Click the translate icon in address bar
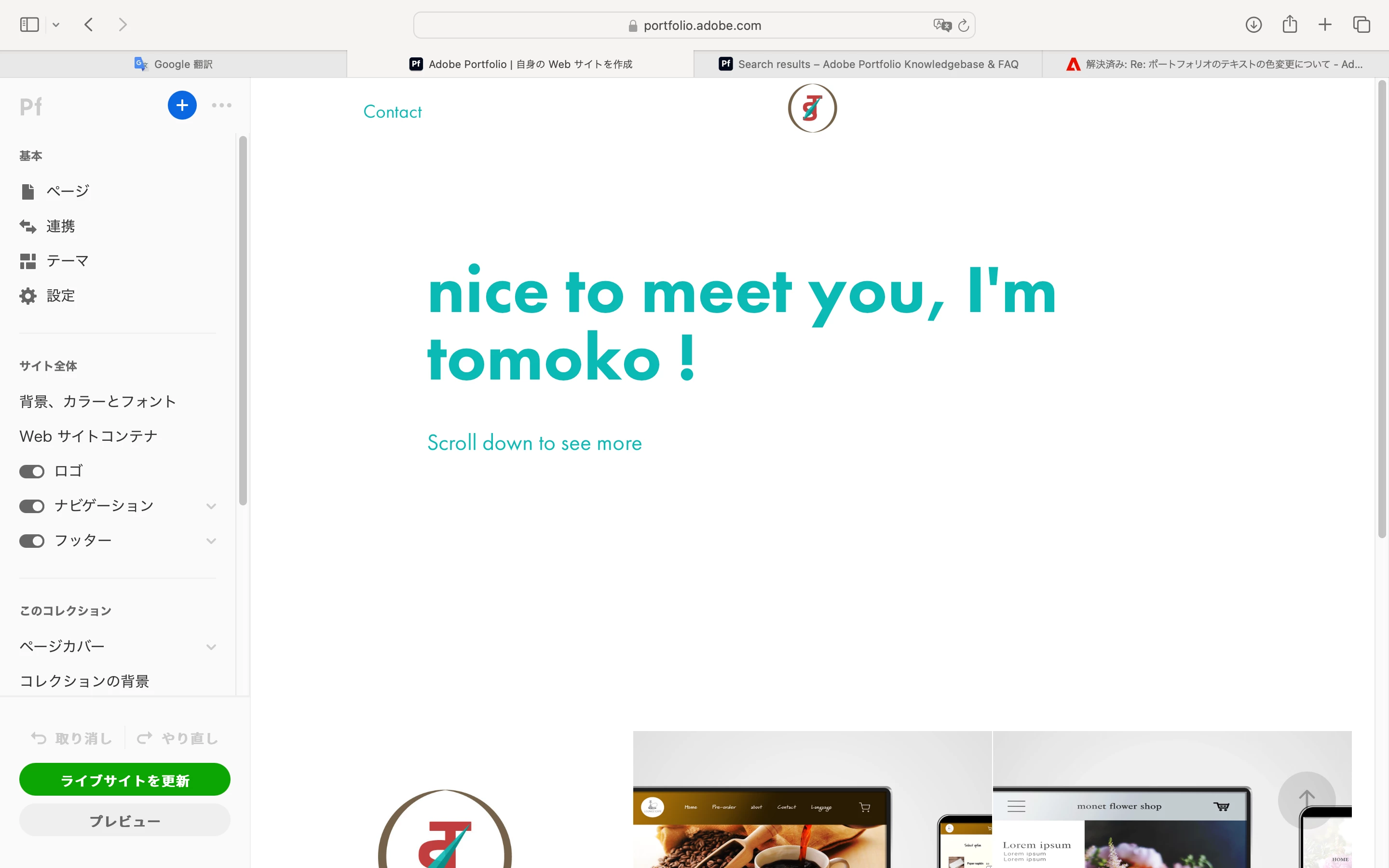 tap(941, 25)
